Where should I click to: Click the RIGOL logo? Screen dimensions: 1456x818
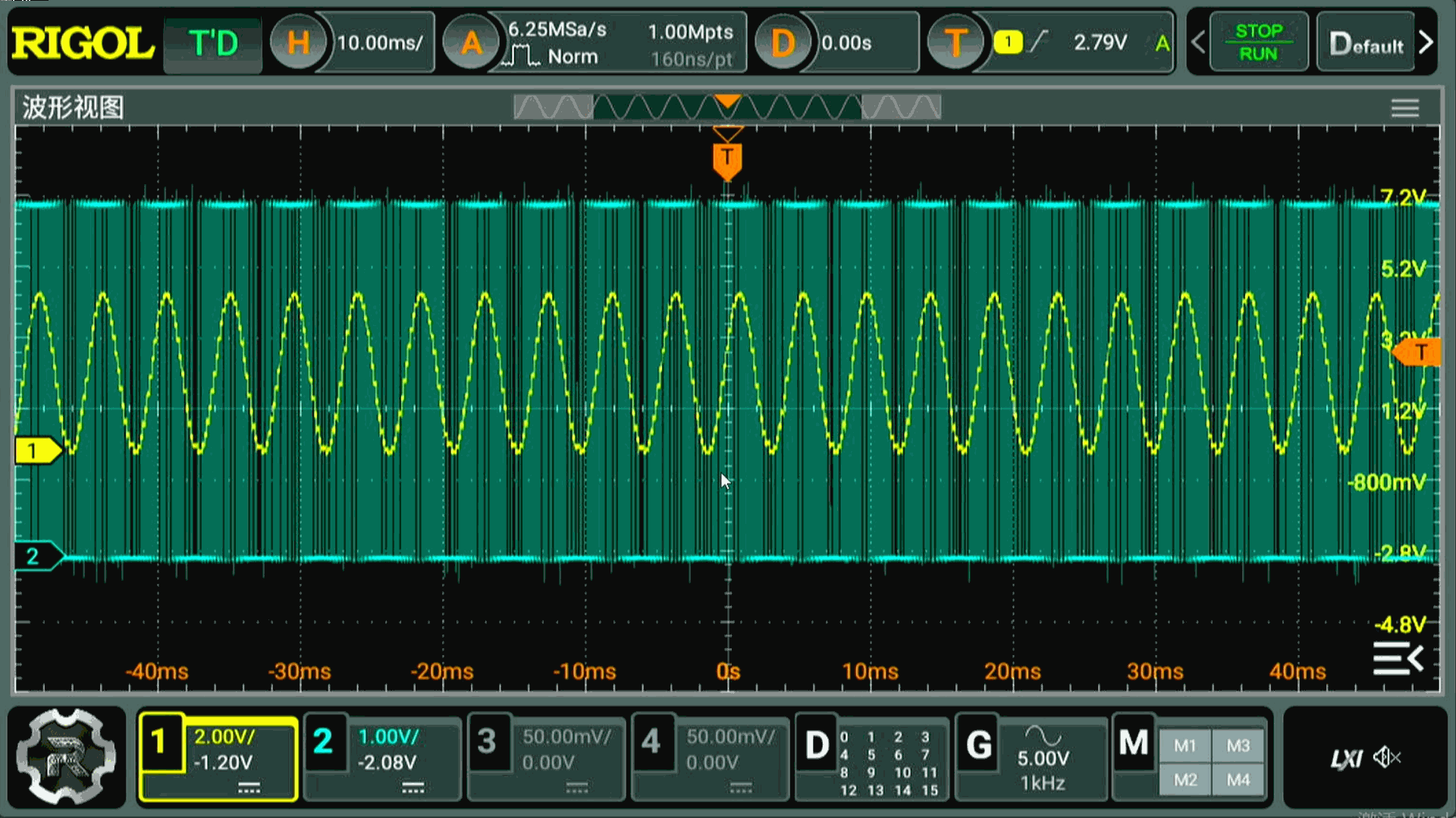[x=83, y=43]
